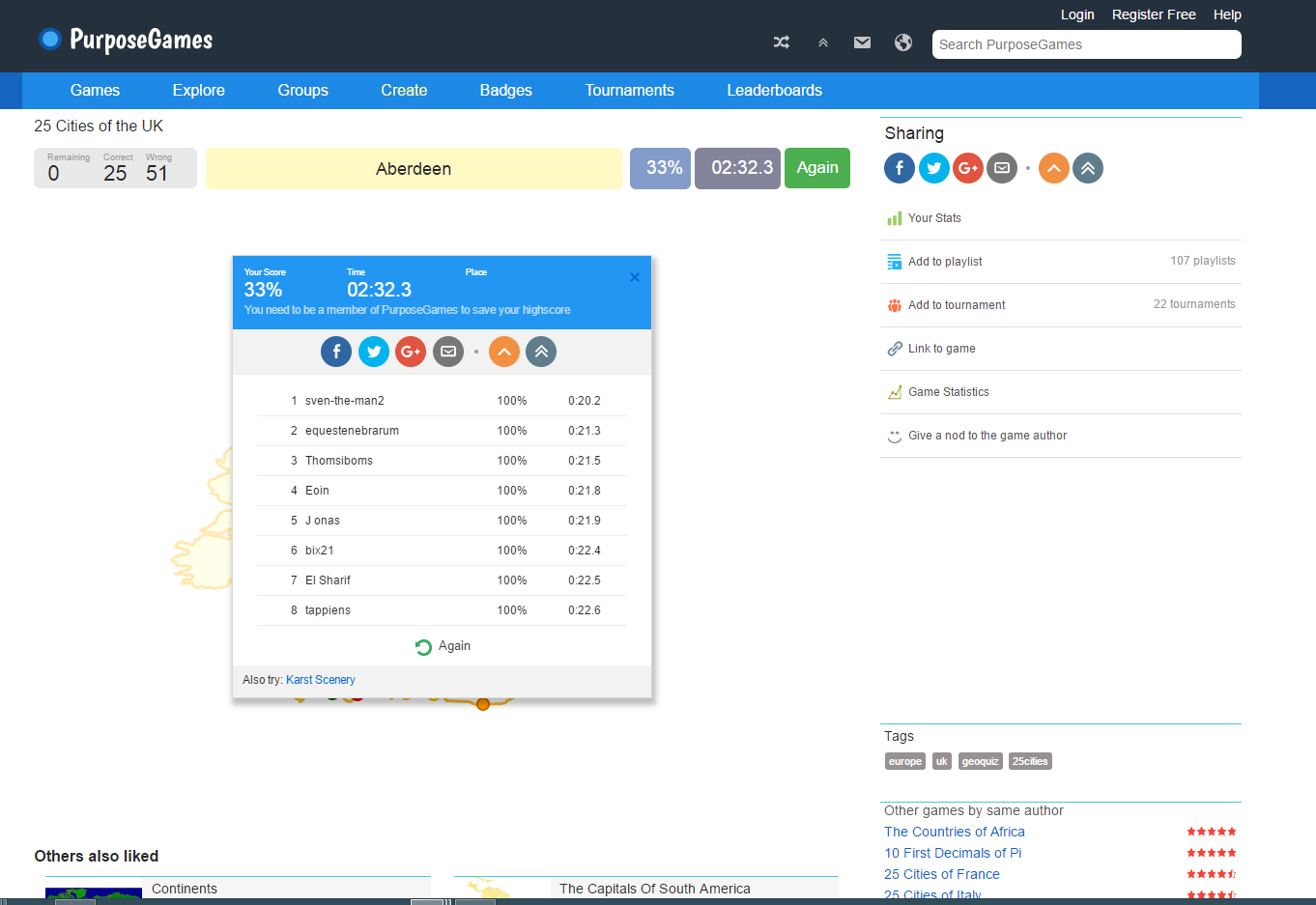1316x905 pixels.
Task: Open Game Statistics in the sidebar
Action: [x=948, y=392]
